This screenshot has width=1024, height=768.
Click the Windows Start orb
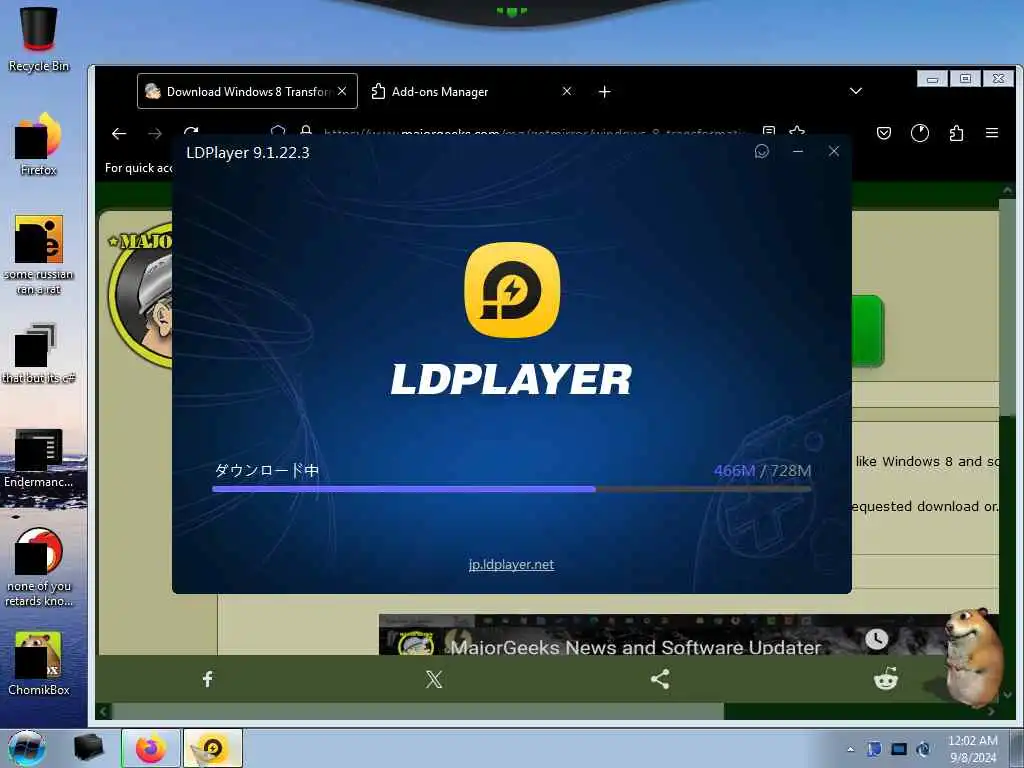coord(27,748)
